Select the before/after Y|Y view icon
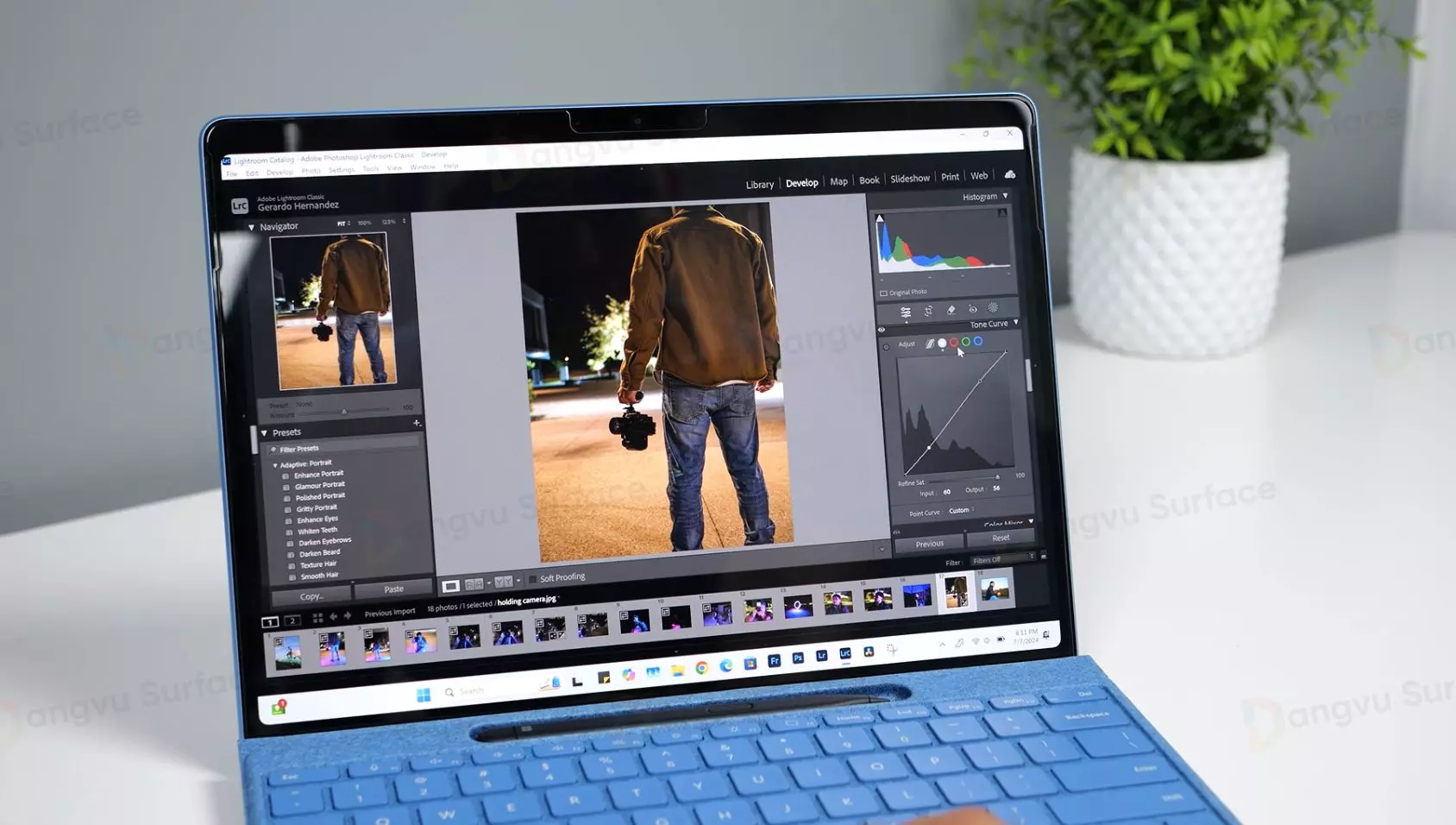Image resolution: width=1456 pixels, height=825 pixels. (x=503, y=583)
